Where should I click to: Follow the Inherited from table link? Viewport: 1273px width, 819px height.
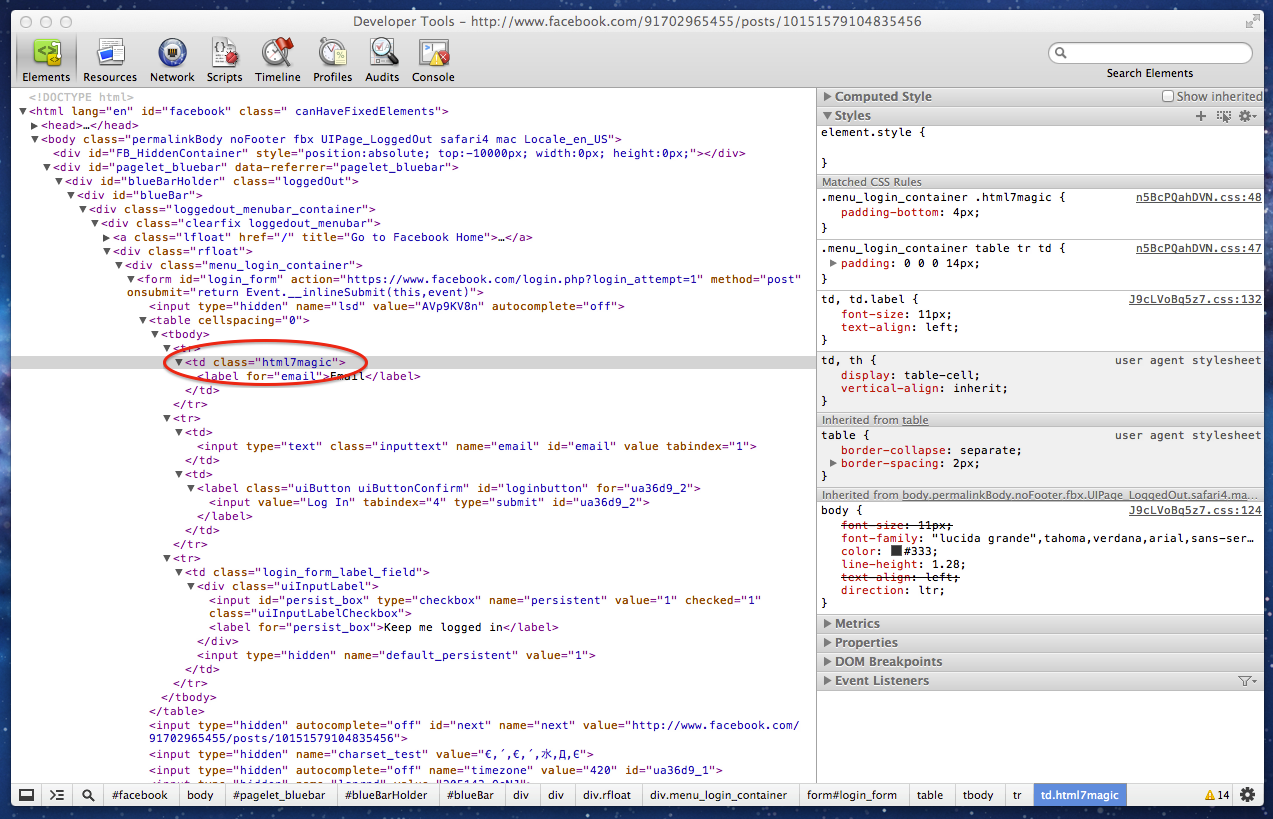point(915,420)
